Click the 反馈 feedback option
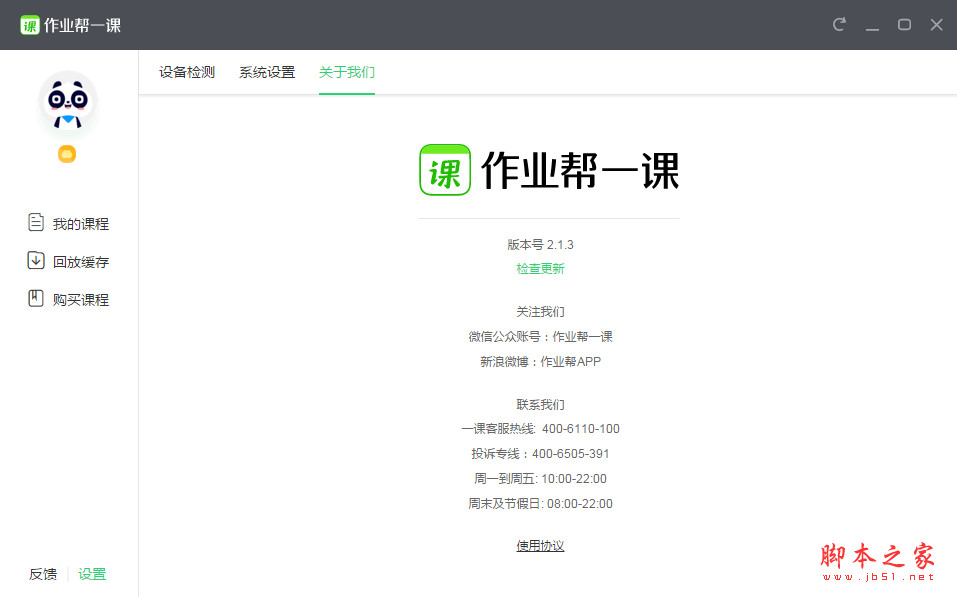The width and height of the screenshot is (957, 597). tap(41, 574)
